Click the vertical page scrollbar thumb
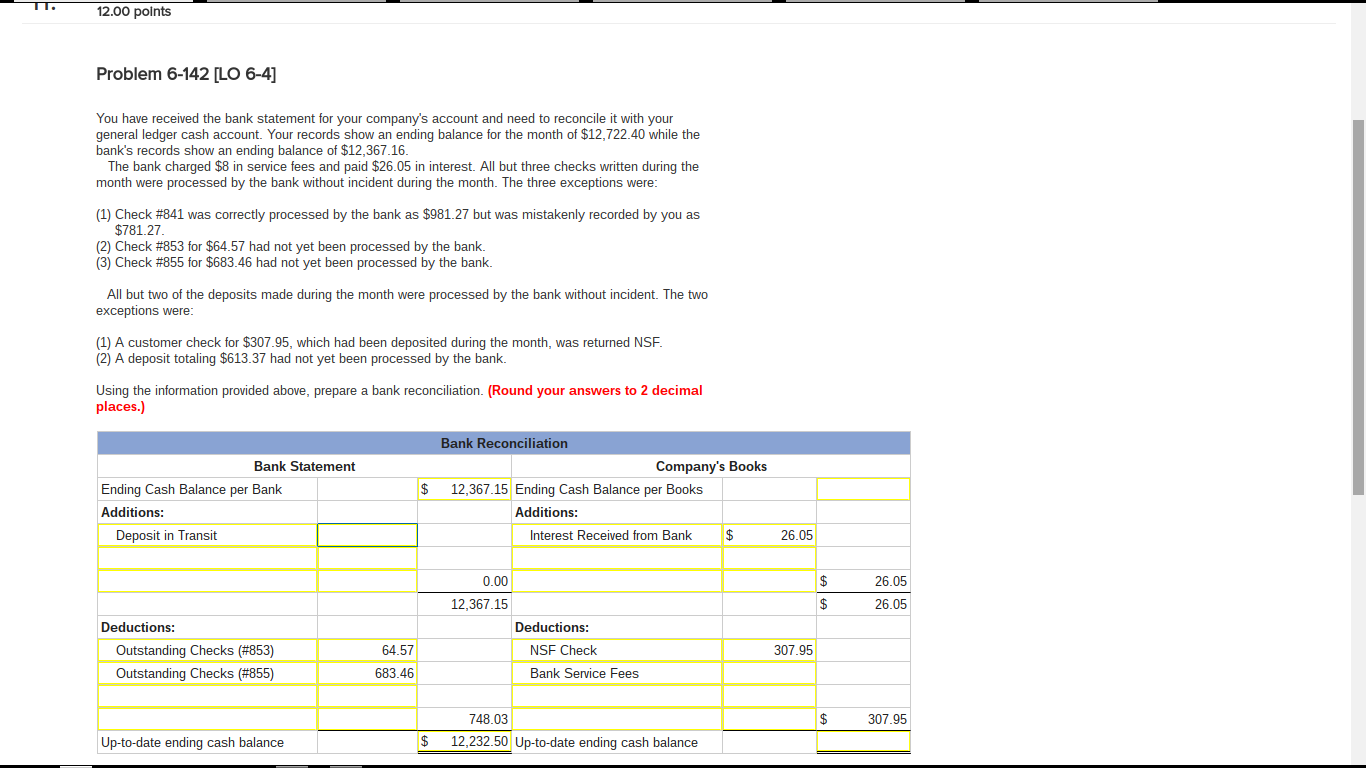 click(1358, 306)
